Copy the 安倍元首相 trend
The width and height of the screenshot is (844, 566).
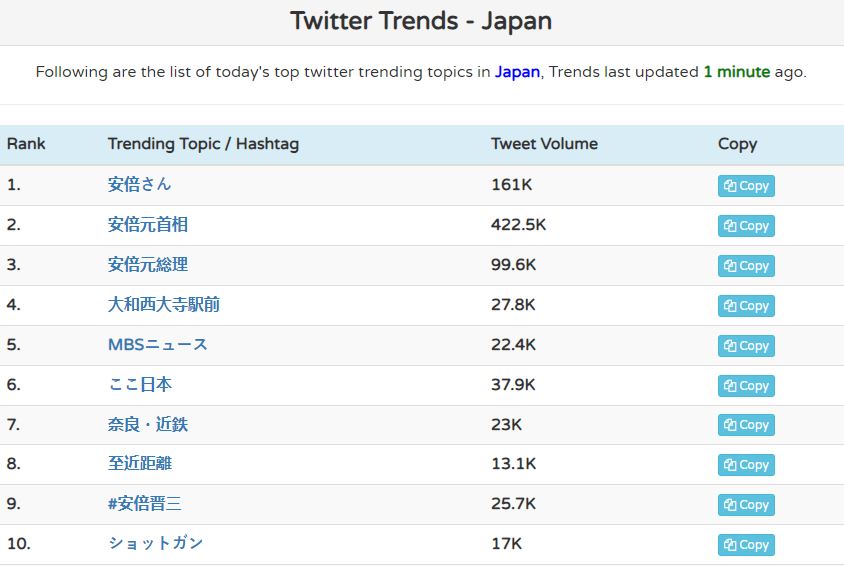746,226
